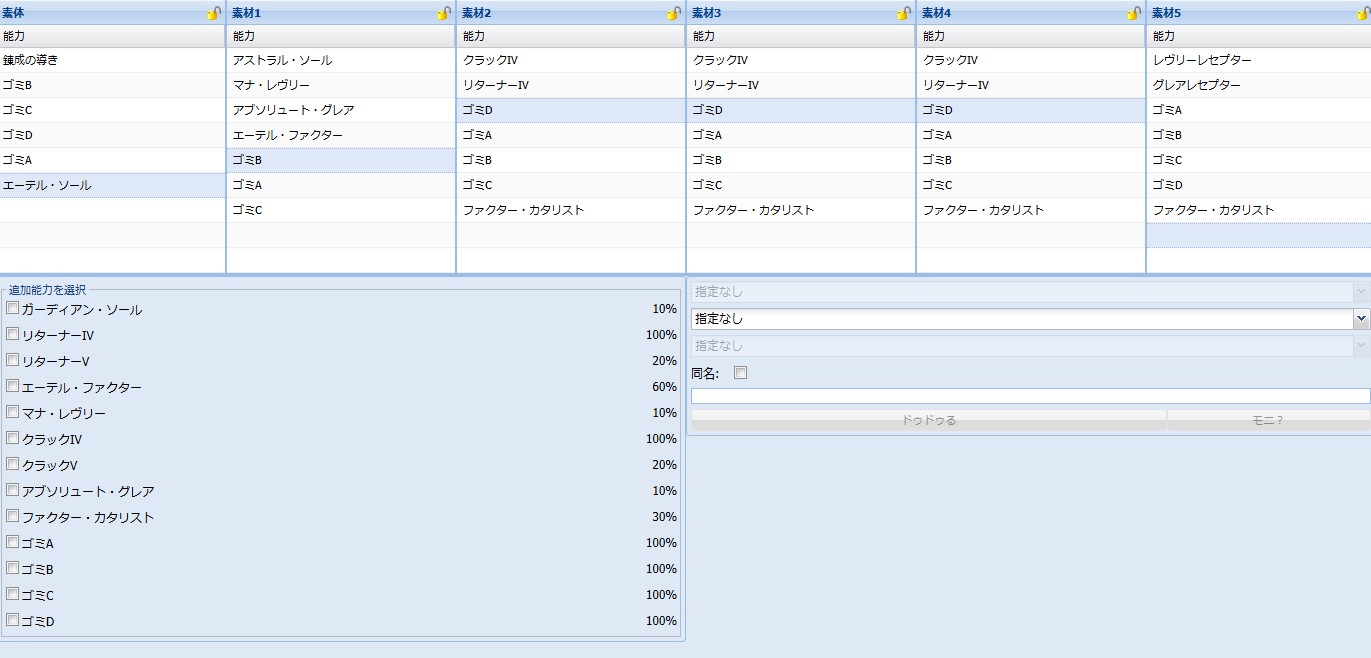
Task: Select アストラル・ソール in 素材1 list
Action: coord(341,60)
